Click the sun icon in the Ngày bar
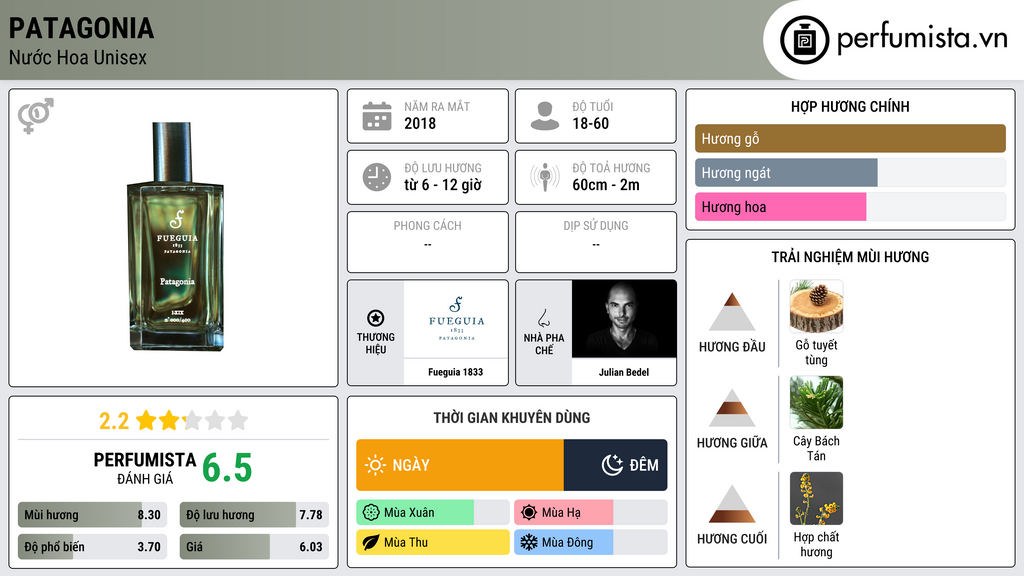1024x576 pixels. (x=376, y=465)
